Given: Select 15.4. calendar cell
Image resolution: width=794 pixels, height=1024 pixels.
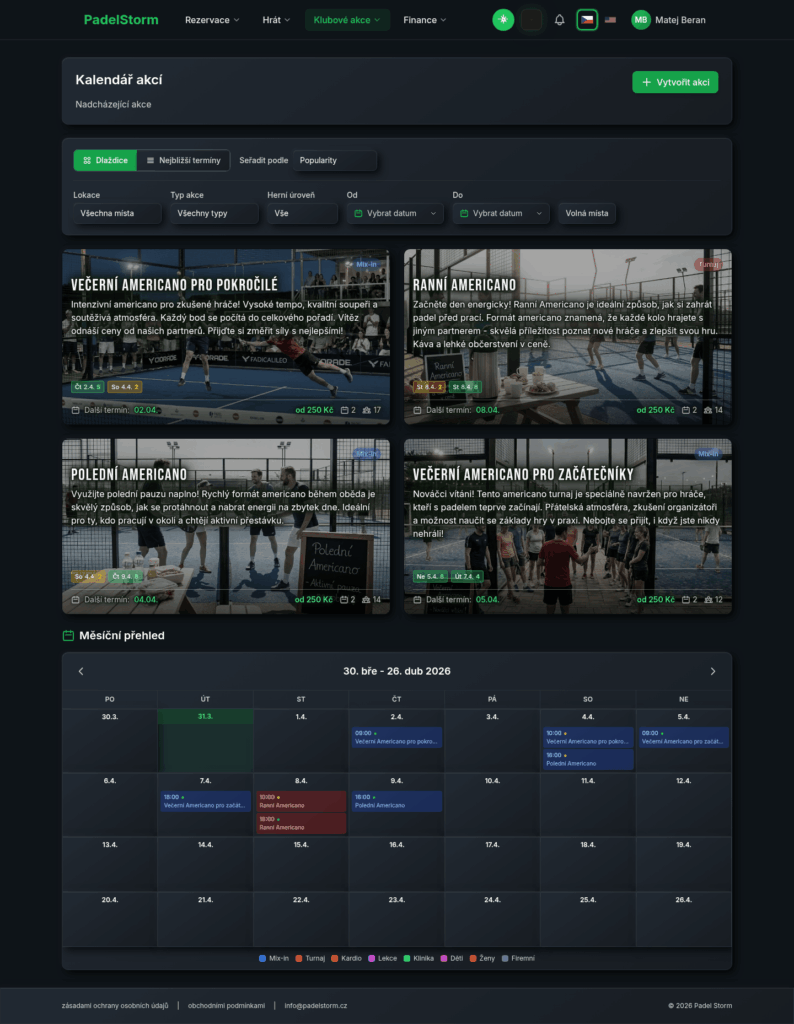Looking at the screenshot, I should pyautogui.click(x=301, y=864).
